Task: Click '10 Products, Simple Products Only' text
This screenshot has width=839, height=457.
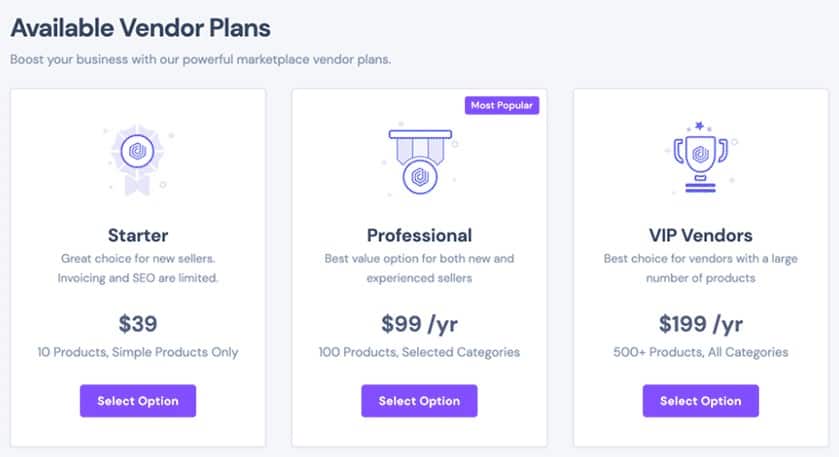Action: (x=138, y=352)
